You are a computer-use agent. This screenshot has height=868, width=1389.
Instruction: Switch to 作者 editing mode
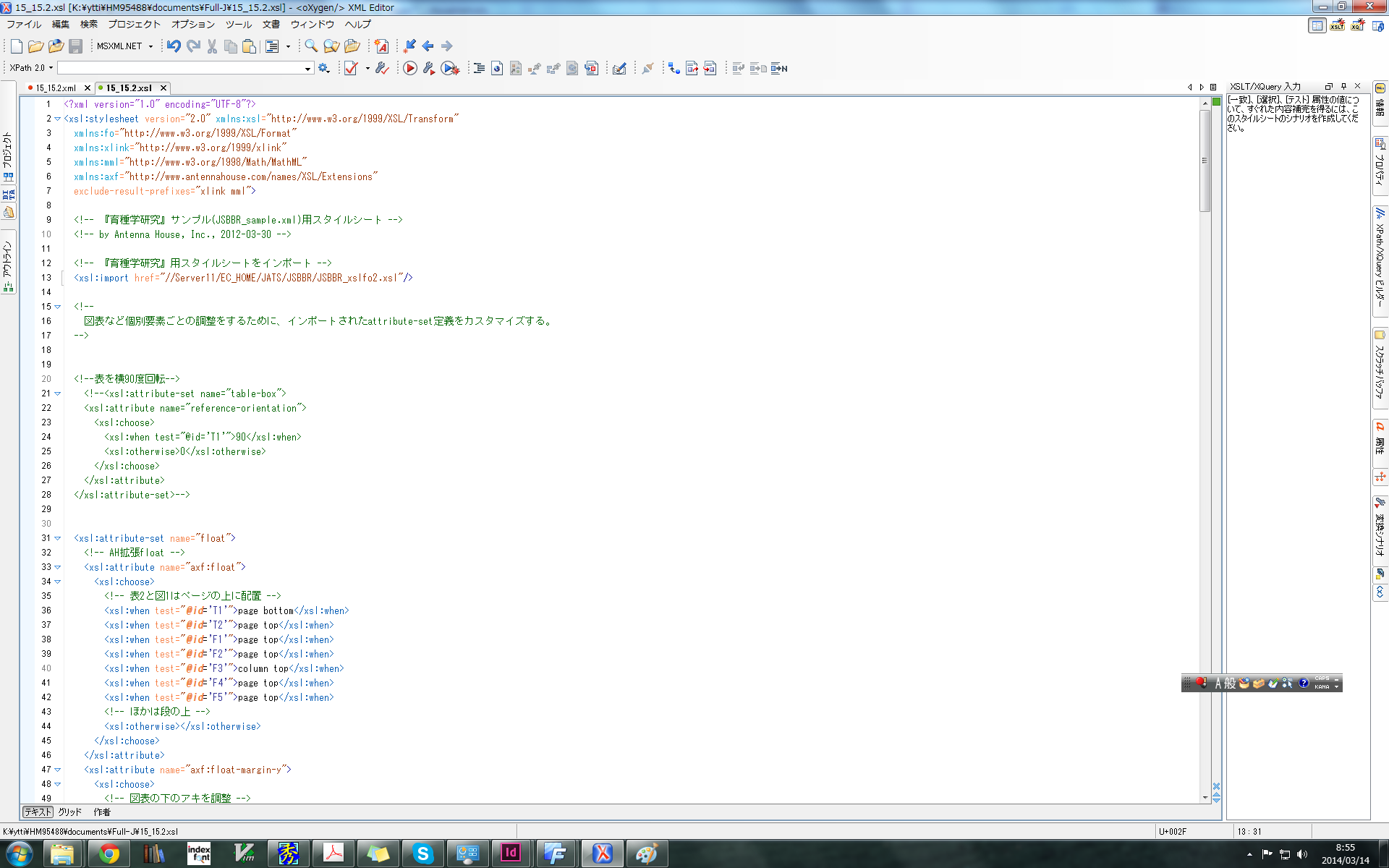(102, 812)
